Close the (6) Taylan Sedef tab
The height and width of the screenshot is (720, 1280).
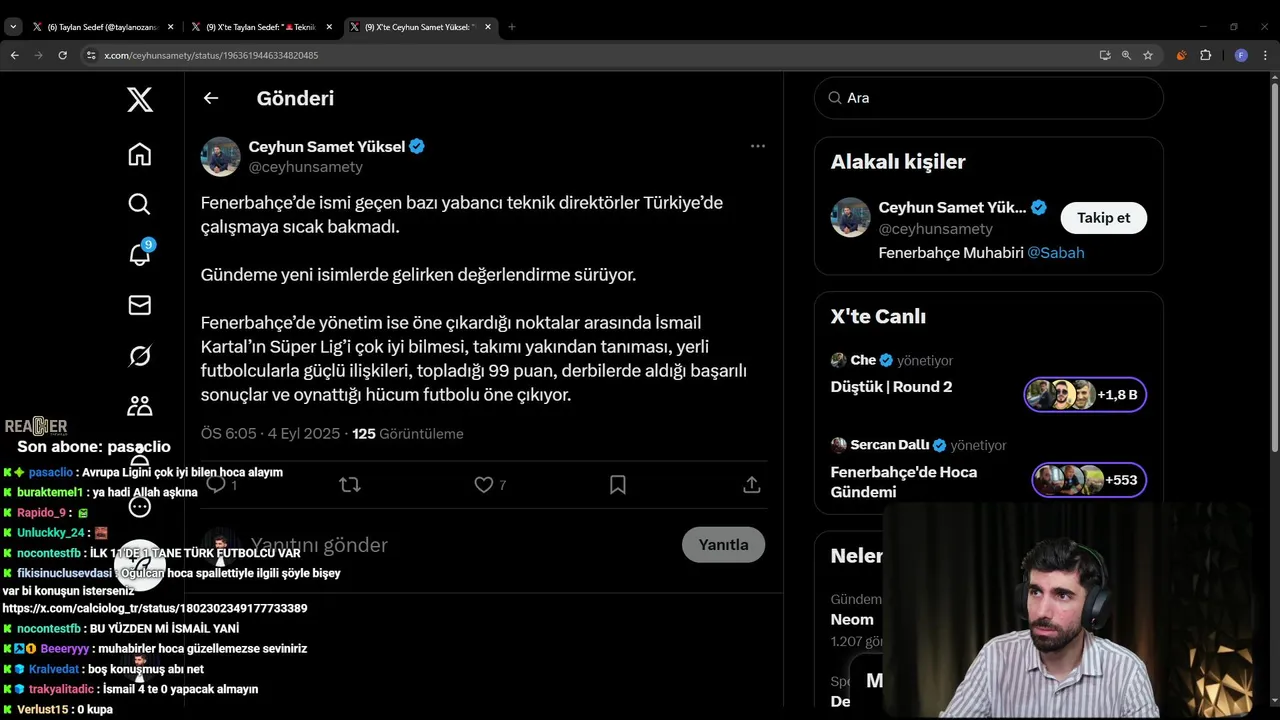point(170,27)
